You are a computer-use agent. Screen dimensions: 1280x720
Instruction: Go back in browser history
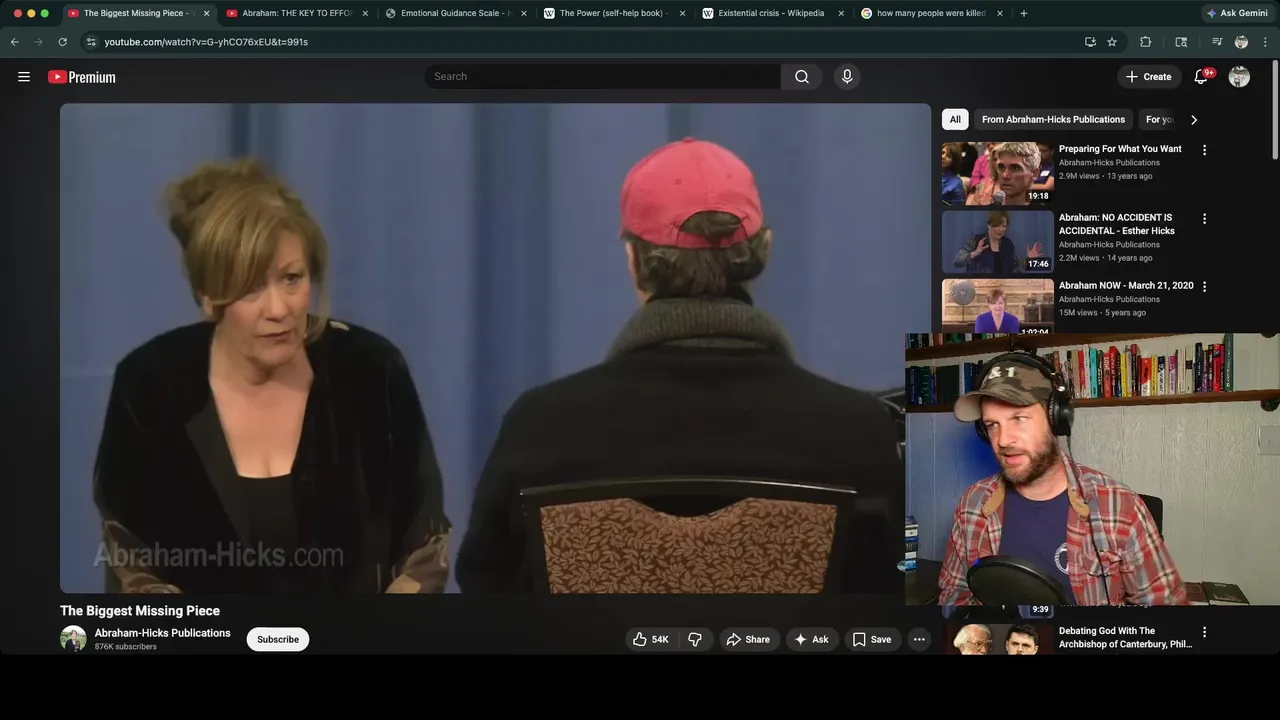coord(14,42)
